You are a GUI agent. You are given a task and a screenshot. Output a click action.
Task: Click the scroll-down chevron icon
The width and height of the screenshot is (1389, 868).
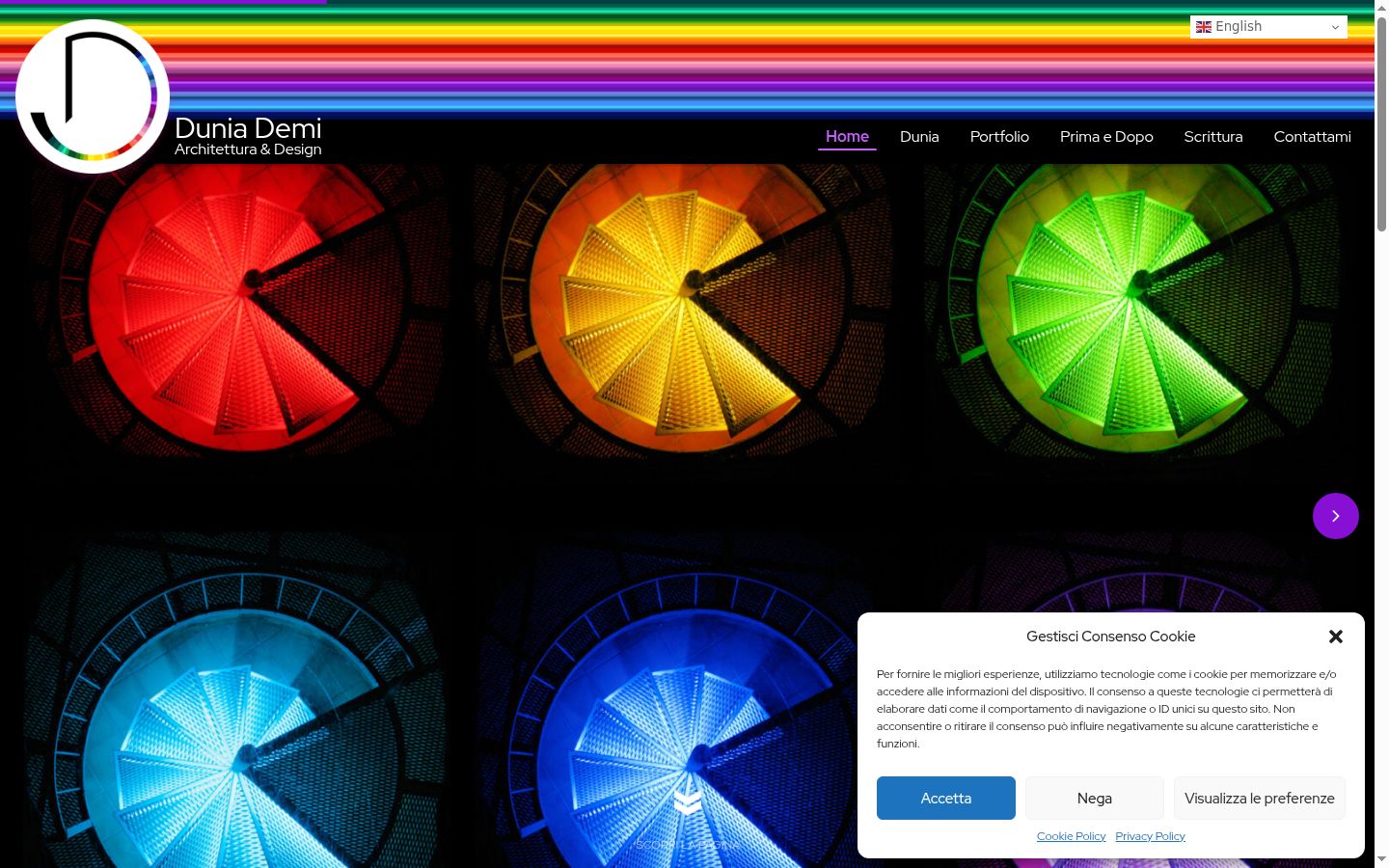point(688,802)
